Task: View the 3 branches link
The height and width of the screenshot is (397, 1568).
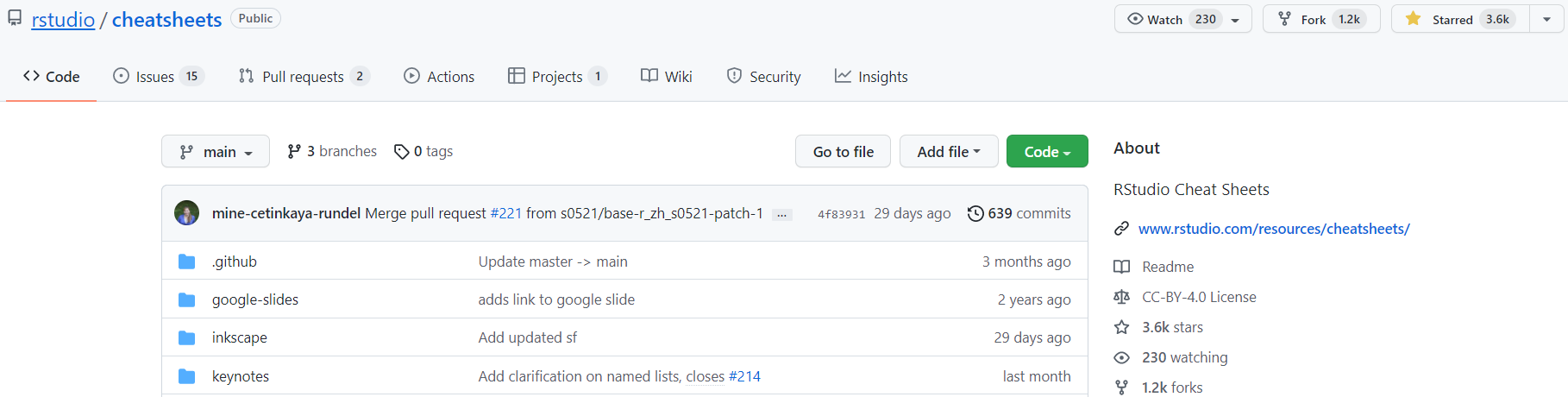Action: click(x=332, y=151)
